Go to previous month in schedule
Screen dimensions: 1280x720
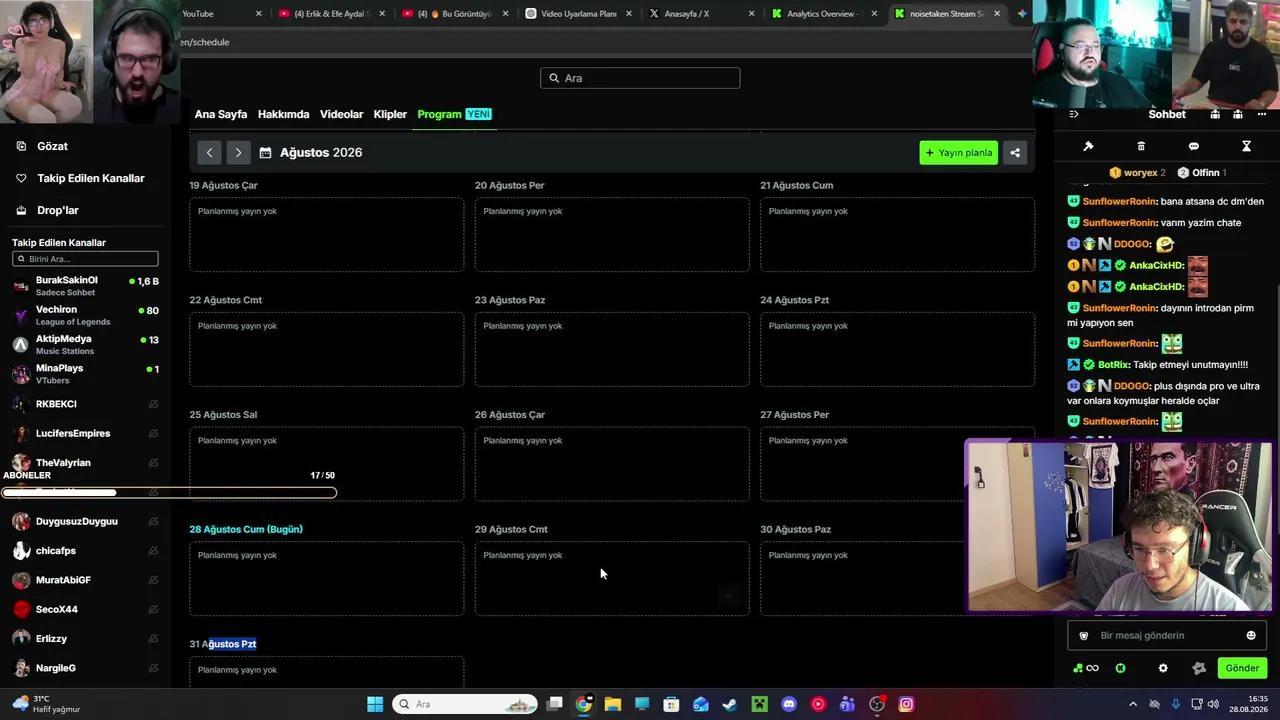[209, 152]
